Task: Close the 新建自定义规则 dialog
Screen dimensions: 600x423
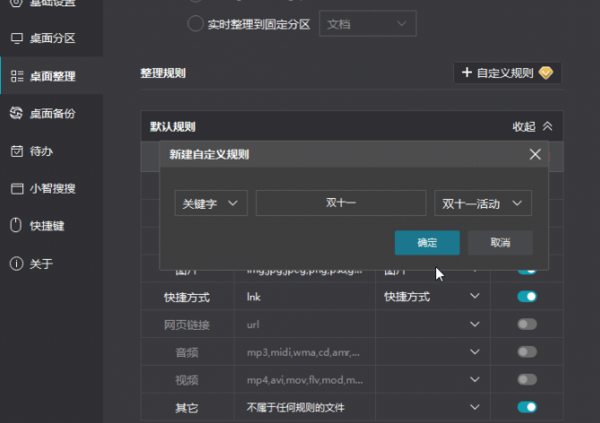Action: tap(535, 154)
